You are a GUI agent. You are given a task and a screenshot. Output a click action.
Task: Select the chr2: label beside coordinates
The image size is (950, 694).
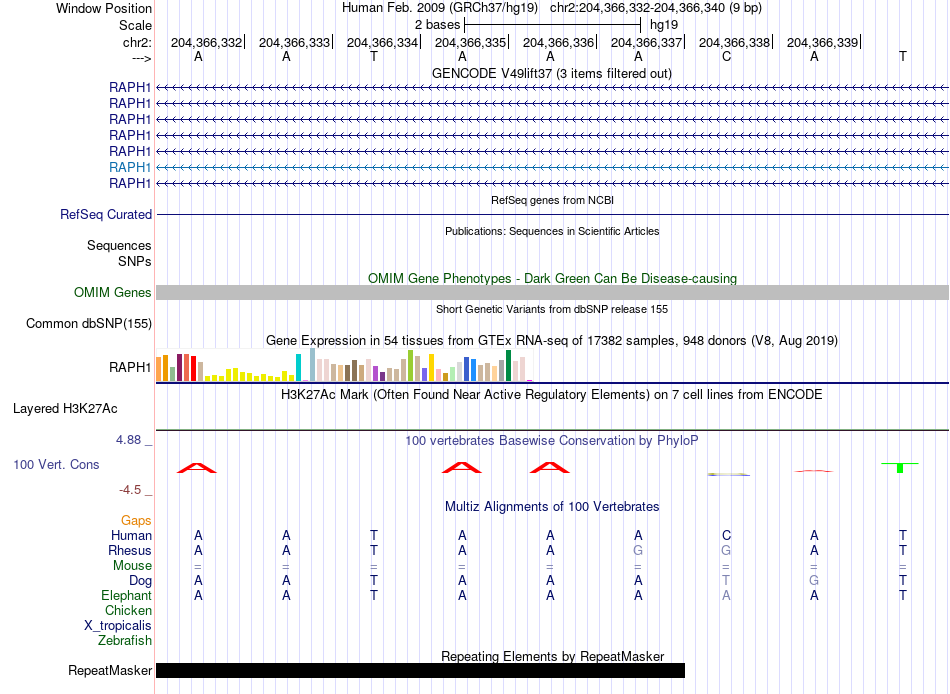pos(137,42)
